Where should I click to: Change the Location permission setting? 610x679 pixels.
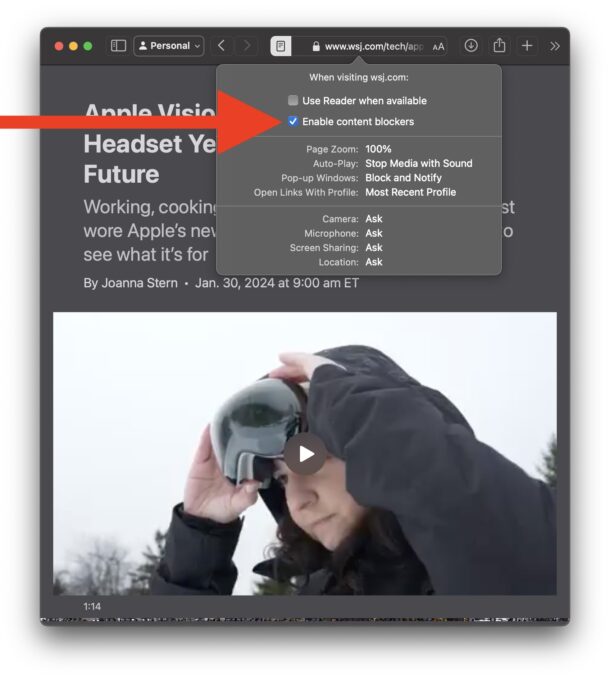[x=374, y=262]
